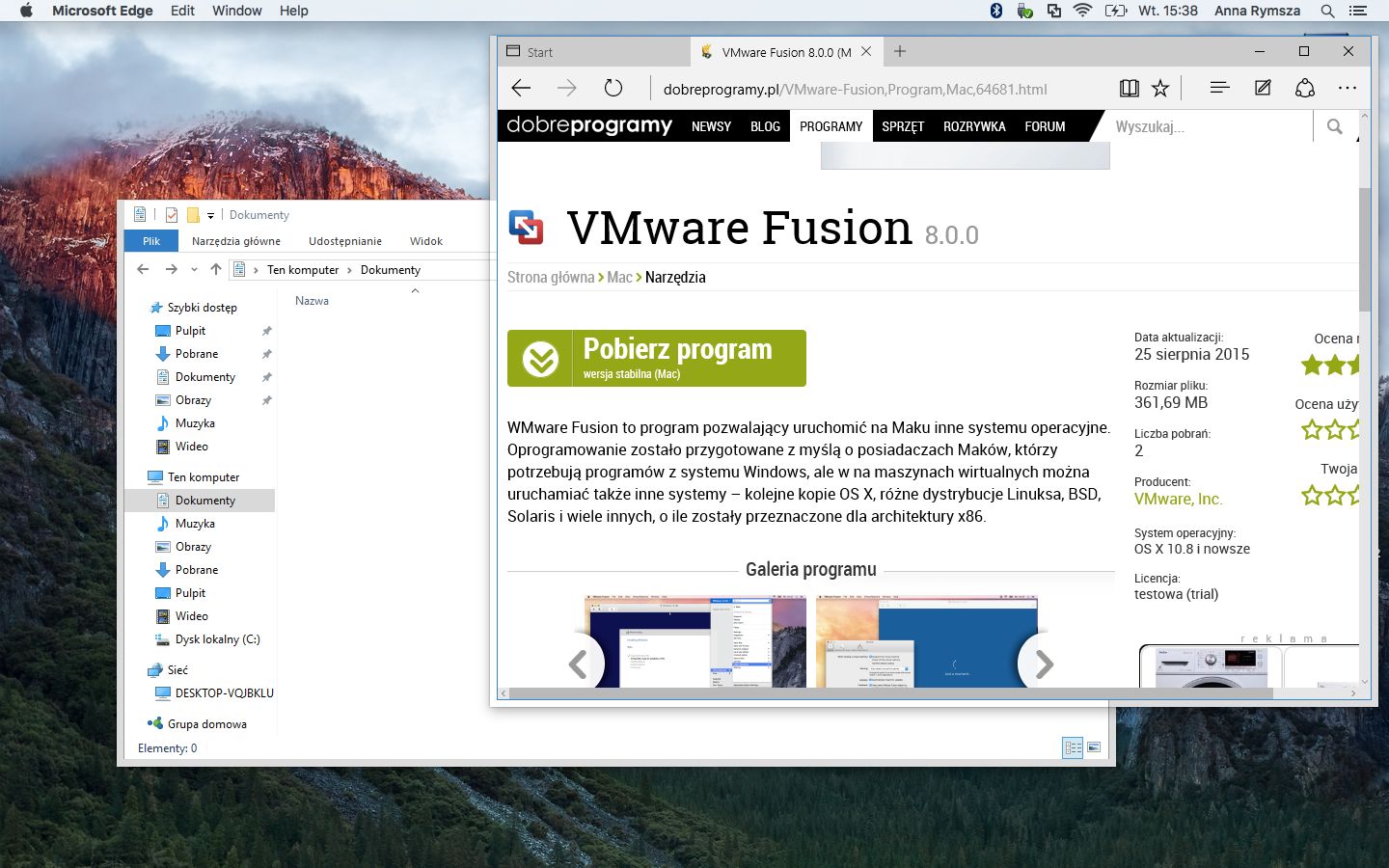Image resolution: width=1389 pixels, height=868 pixels.
Task: Open Widok ribbon tab
Action: pos(426,241)
